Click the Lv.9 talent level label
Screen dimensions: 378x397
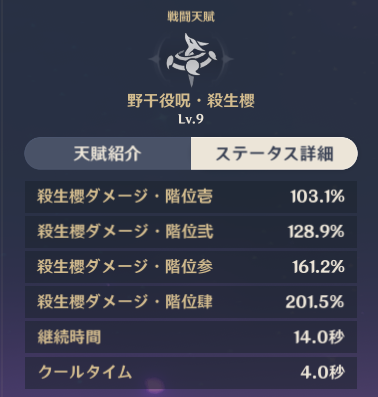pos(191,119)
